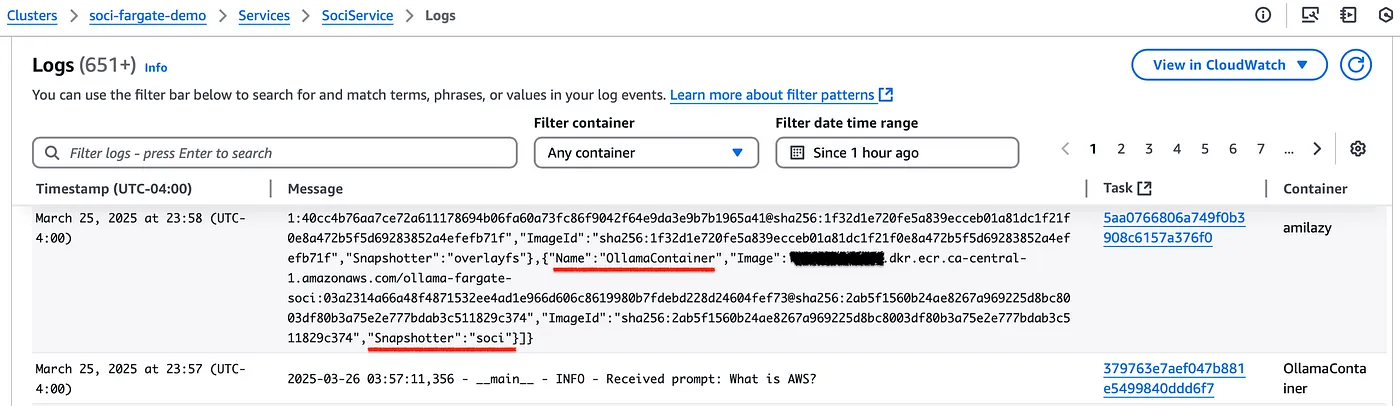Click the Task column header external icon
The width and height of the screenshot is (1400, 406).
tap(1145, 188)
